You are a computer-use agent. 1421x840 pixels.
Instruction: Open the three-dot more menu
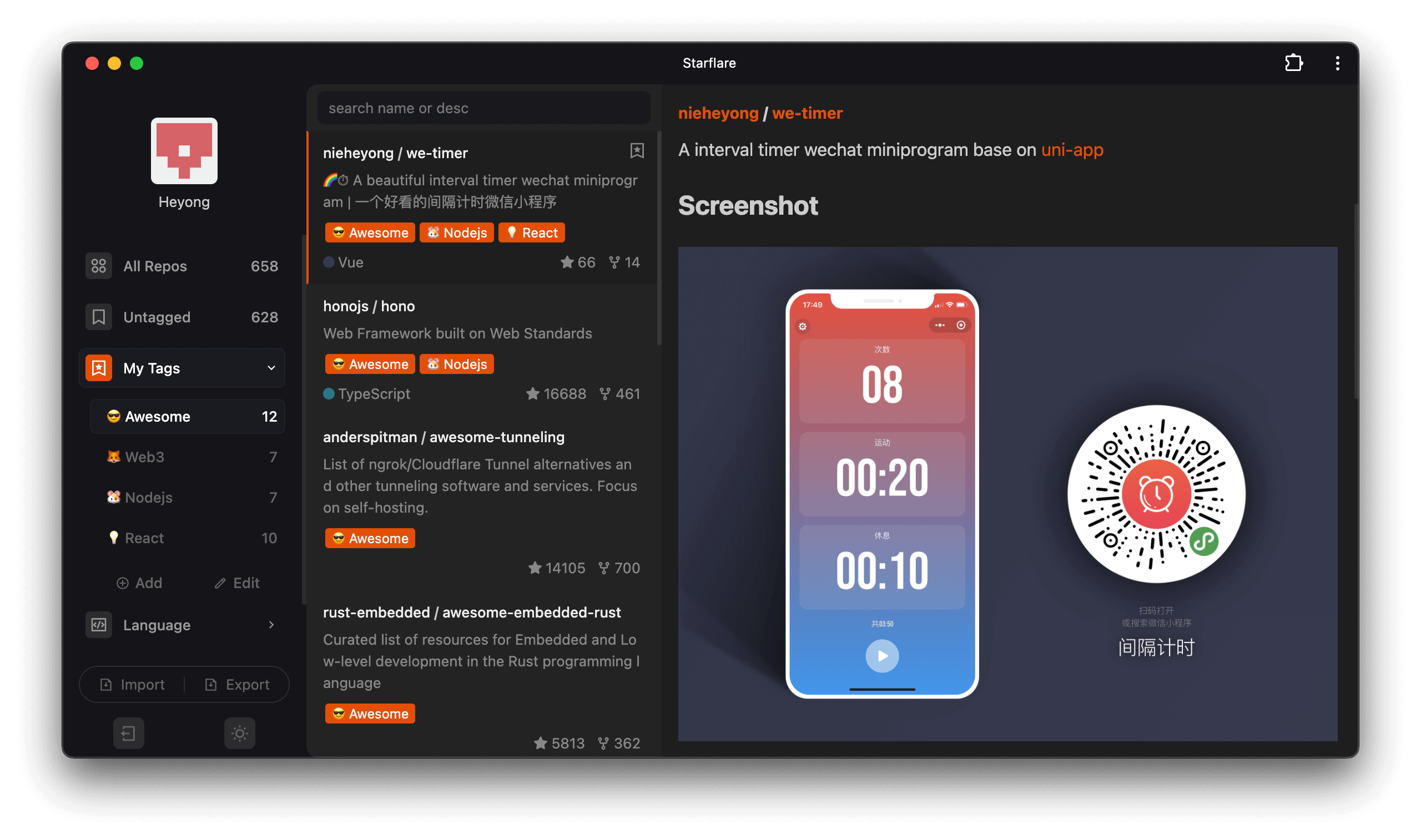pyautogui.click(x=1337, y=63)
